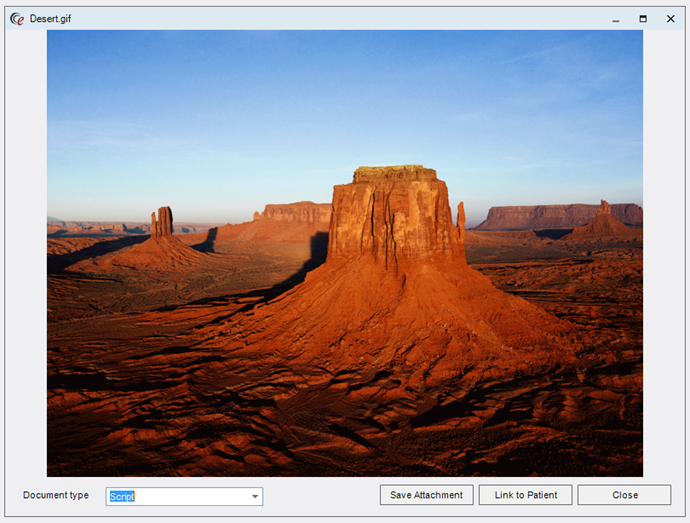Viewport: 690px width, 523px height.
Task: Minimize the Desert.gif window
Action: (615, 18)
